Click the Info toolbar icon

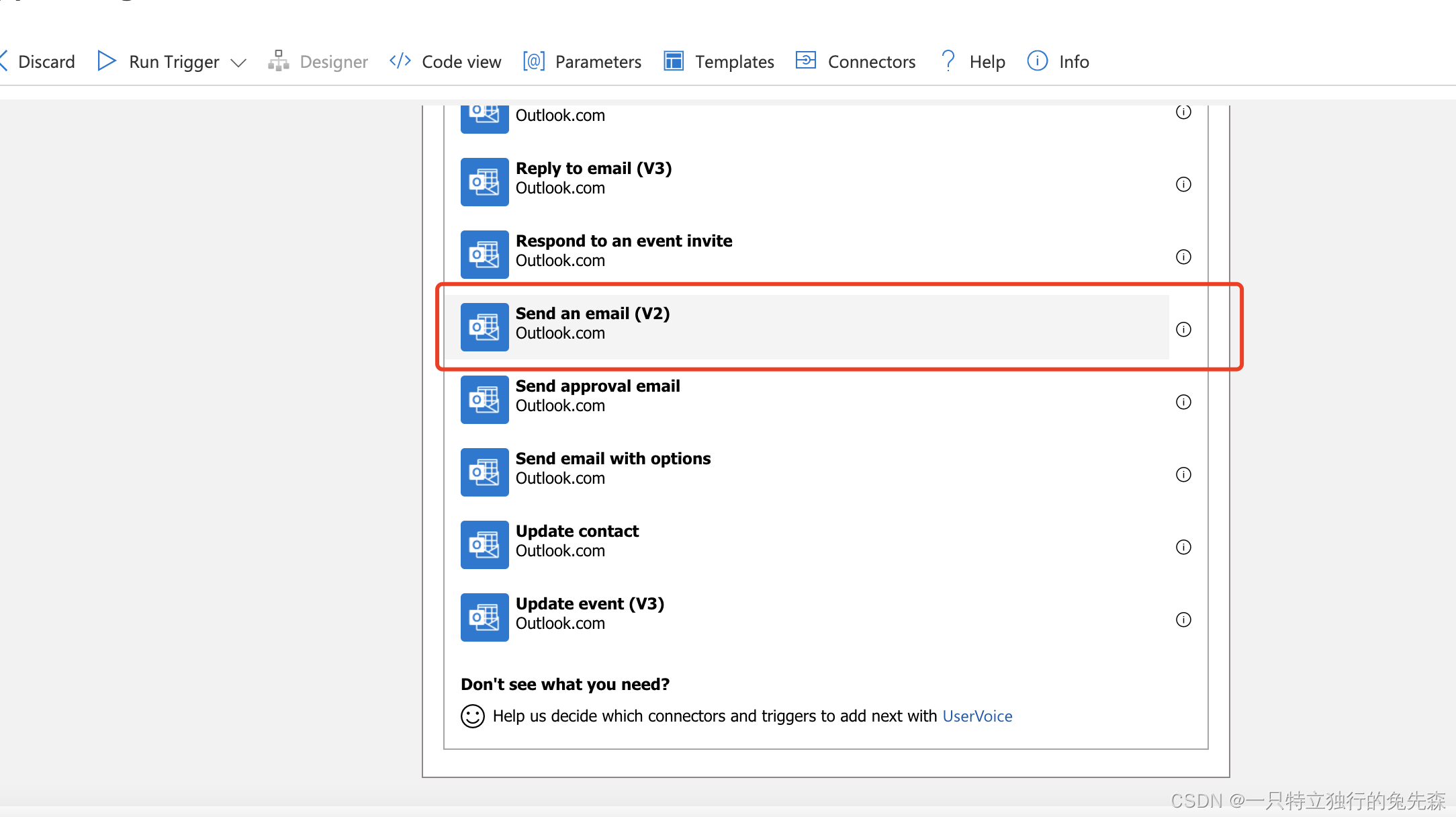point(1038,61)
